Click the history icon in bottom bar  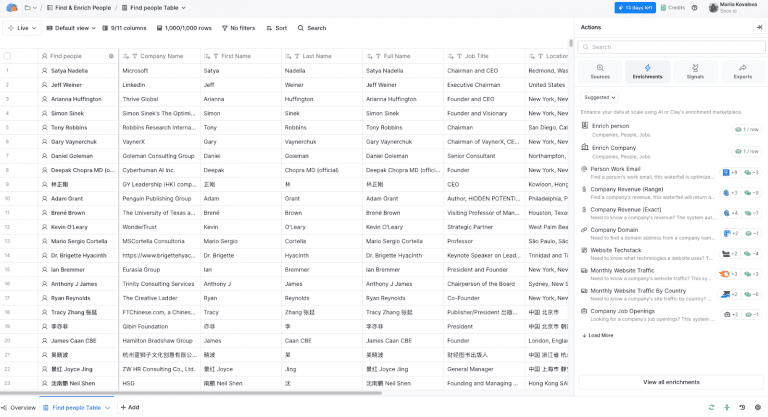[741, 407]
